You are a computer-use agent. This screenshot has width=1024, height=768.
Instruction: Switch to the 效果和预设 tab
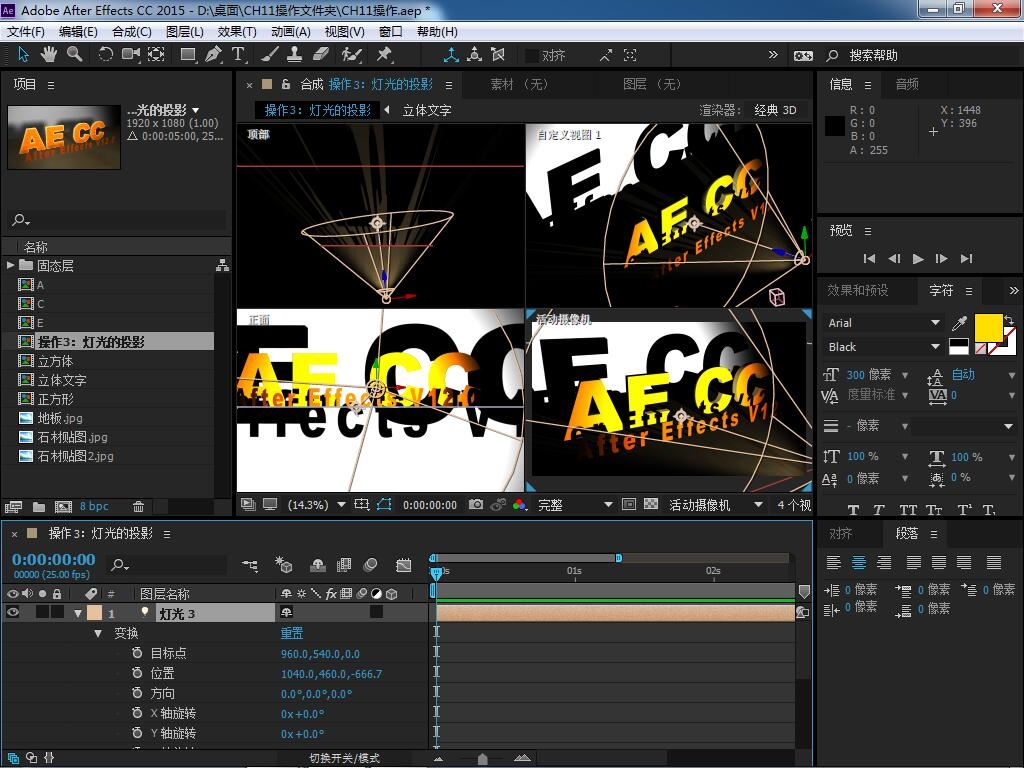[x=858, y=290]
